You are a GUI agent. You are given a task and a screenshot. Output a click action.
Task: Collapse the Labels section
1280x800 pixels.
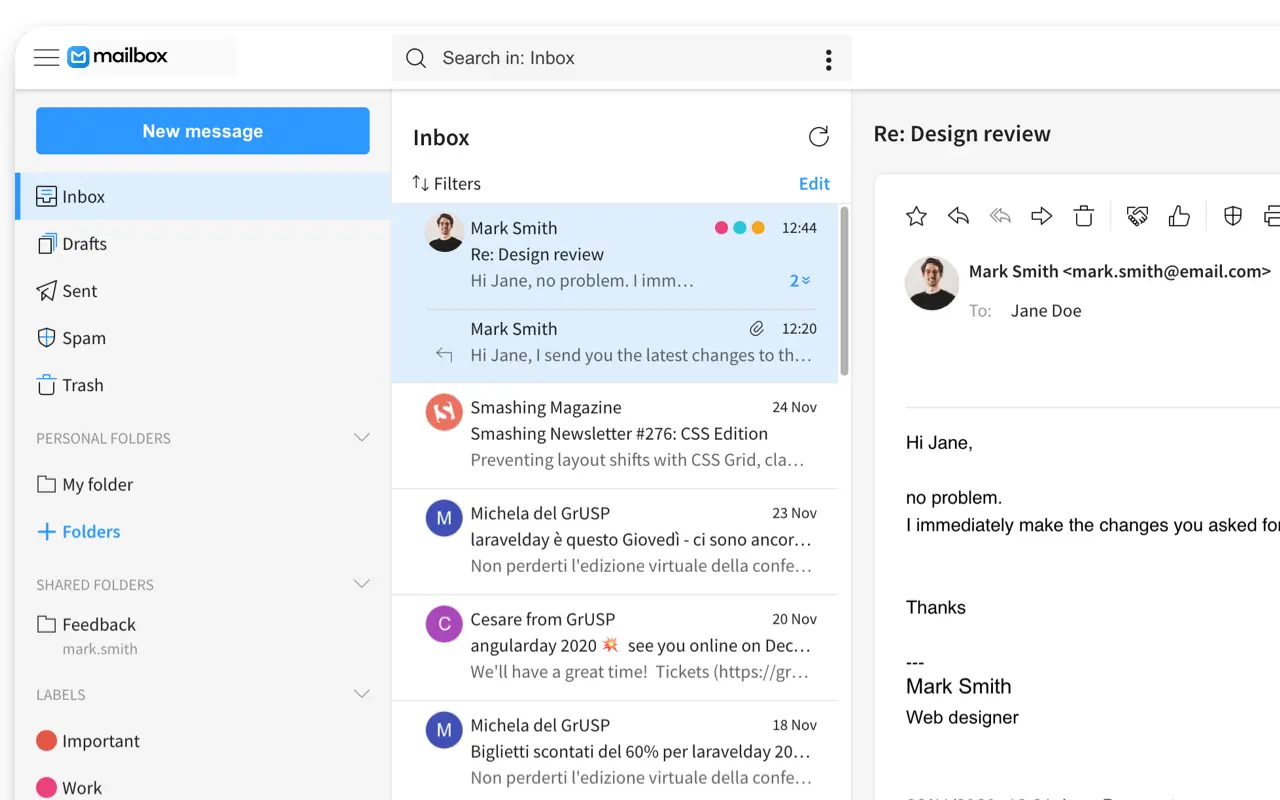tap(362, 694)
